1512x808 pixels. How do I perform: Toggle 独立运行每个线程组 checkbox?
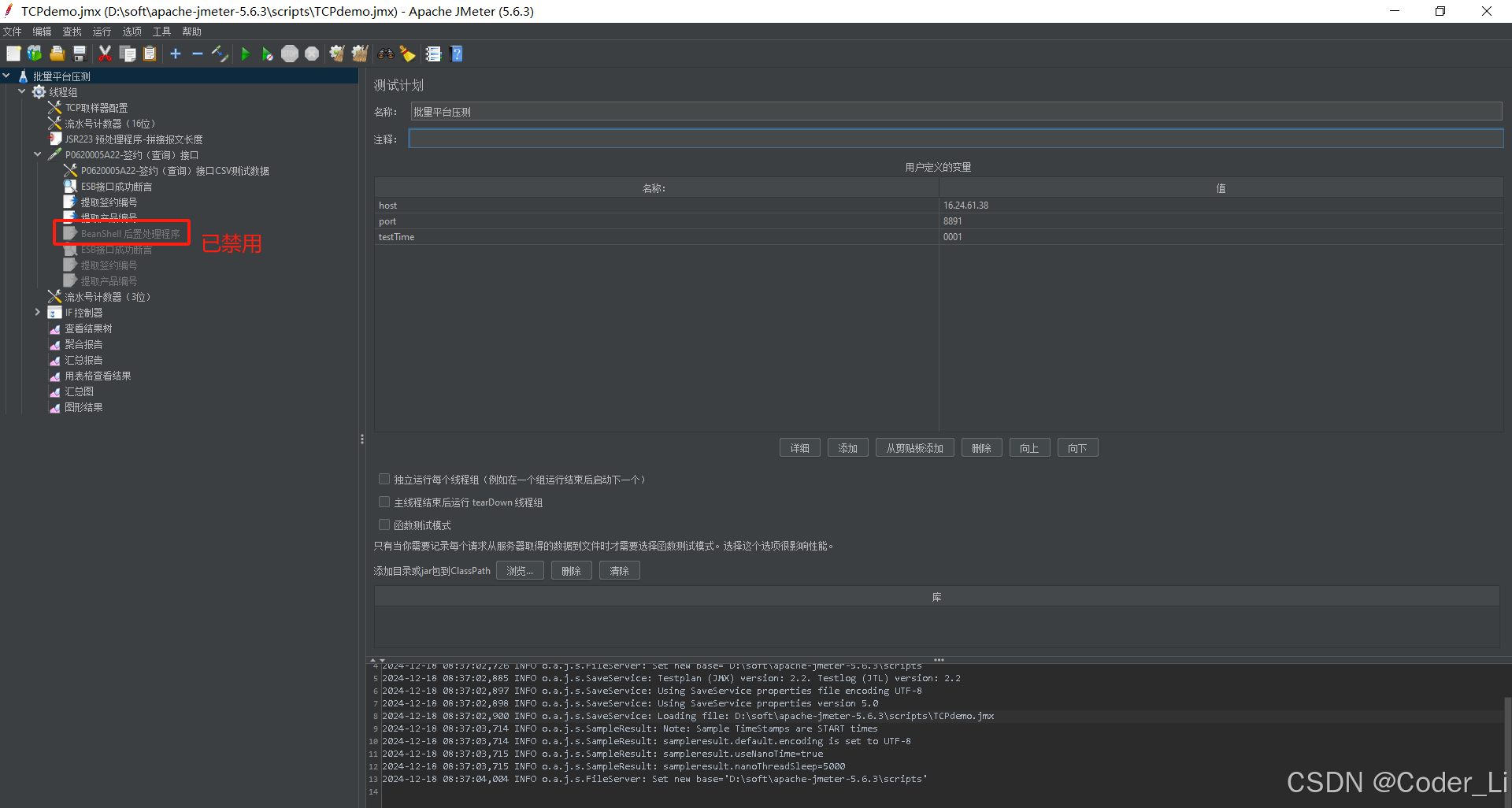pos(384,479)
